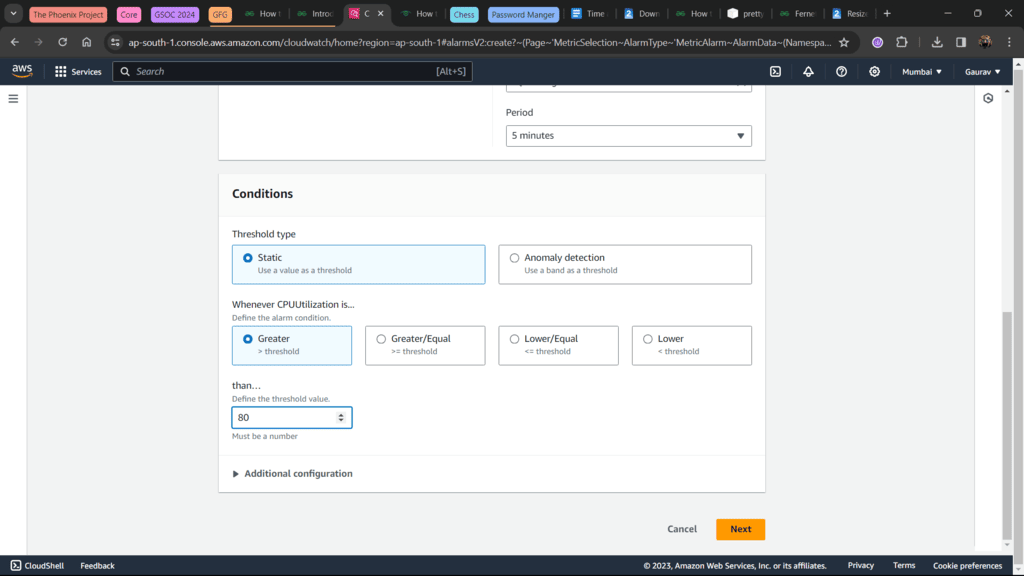Image resolution: width=1024 pixels, height=576 pixels.
Task: Choose the Lower condition
Action: click(x=692, y=345)
